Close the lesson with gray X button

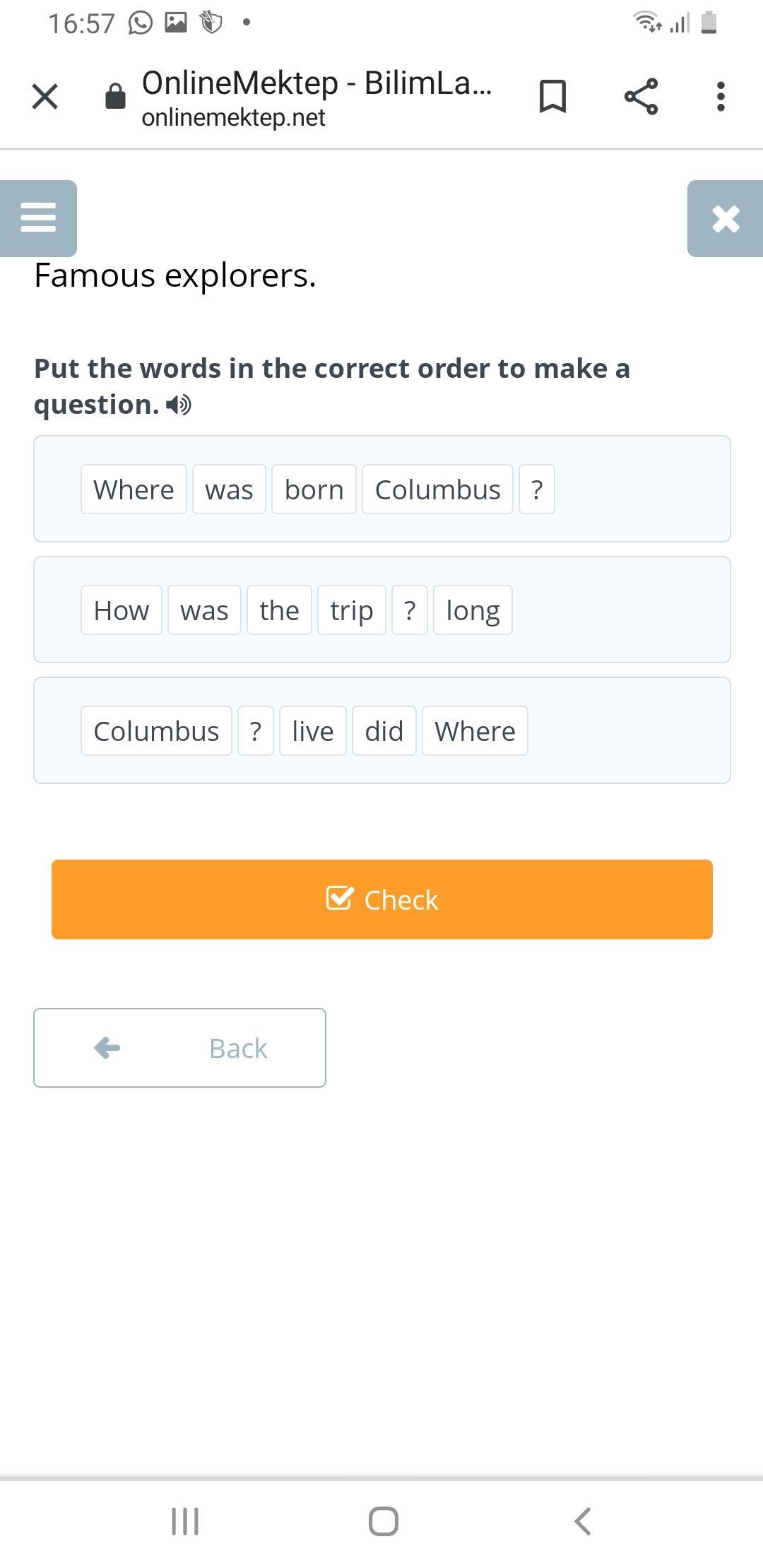coord(726,218)
